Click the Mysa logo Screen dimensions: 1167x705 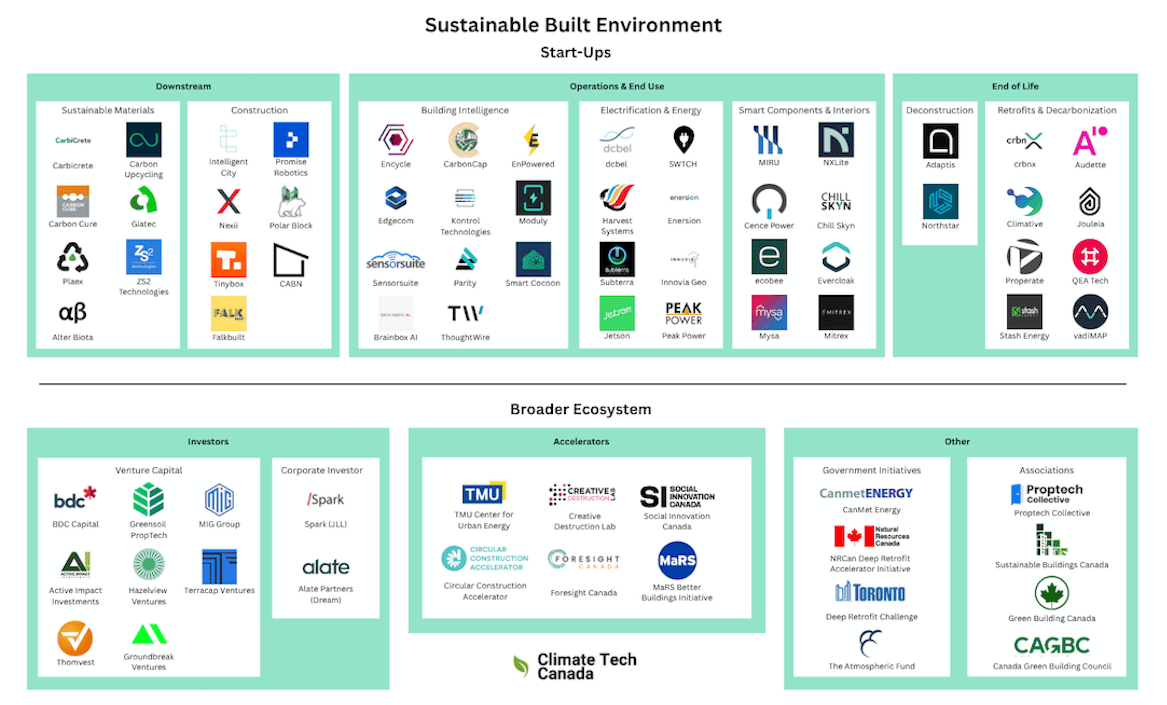[x=769, y=313]
